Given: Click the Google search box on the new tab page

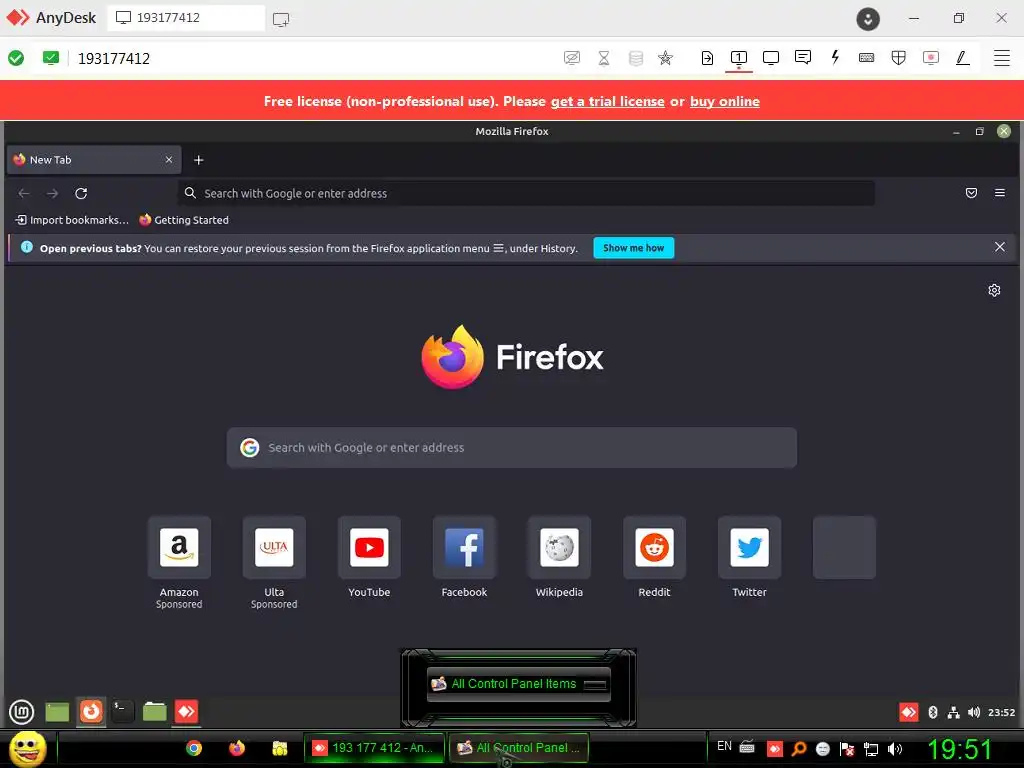Looking at the screenshot, I should tap(511, 447).
